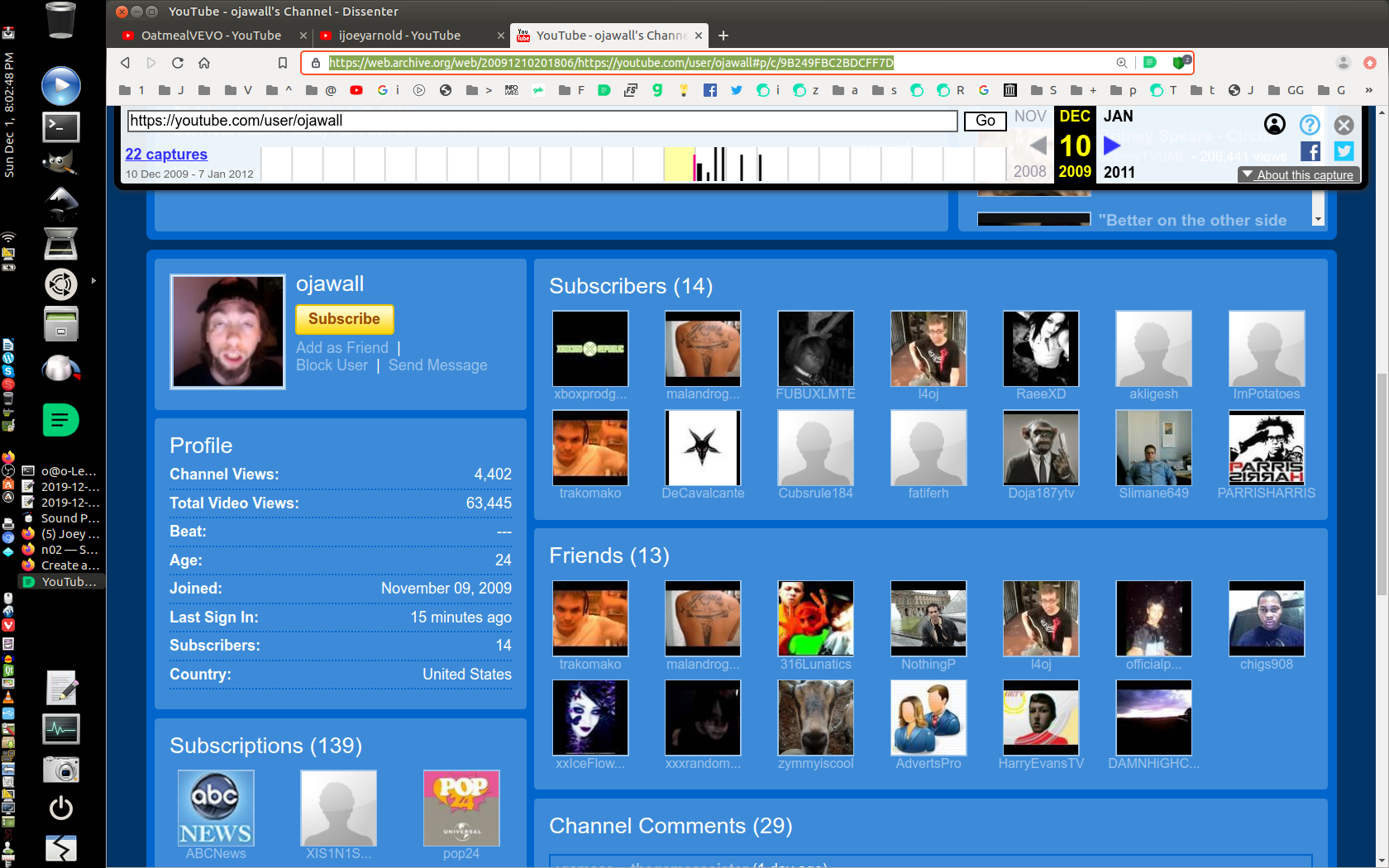Open the 22 captures link
The image size is (1389, 868).
[166, 155]
